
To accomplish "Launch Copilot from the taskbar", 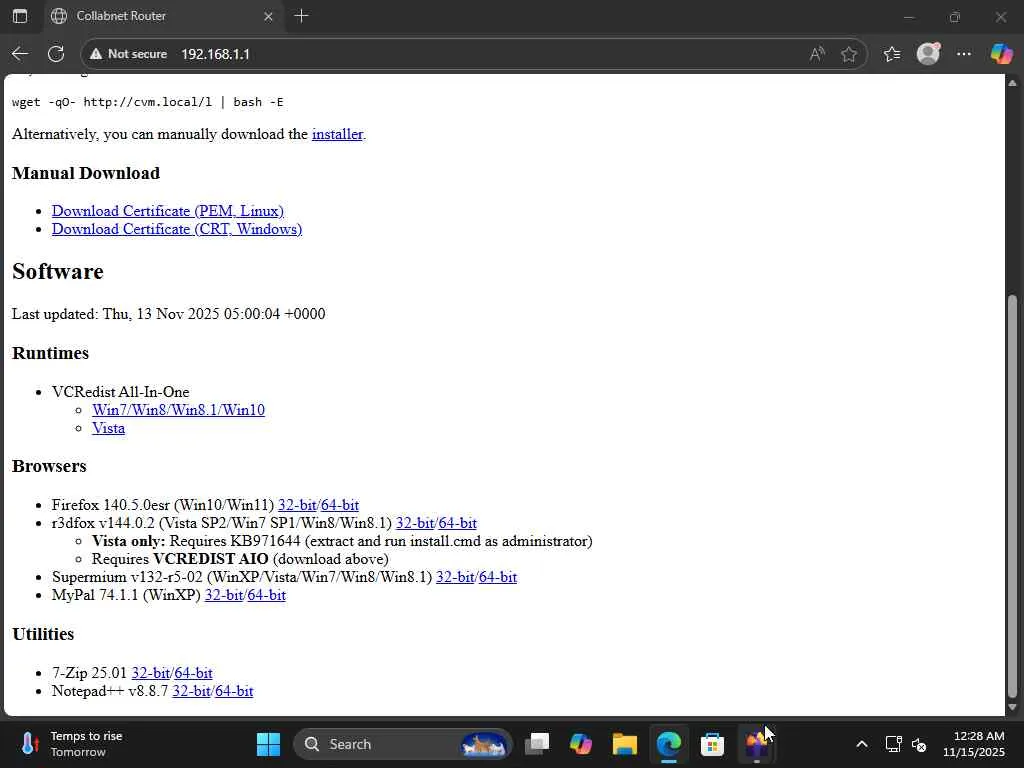I will pos(581,744).
